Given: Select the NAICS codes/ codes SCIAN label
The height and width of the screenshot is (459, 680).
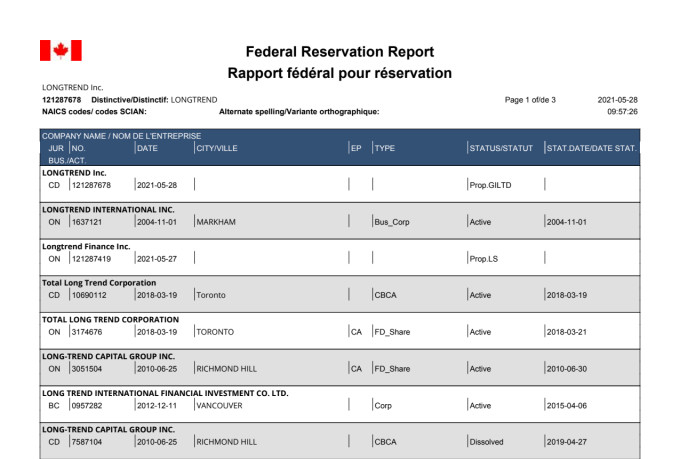Looking at the screenshot, I should (x=88, y=112).
